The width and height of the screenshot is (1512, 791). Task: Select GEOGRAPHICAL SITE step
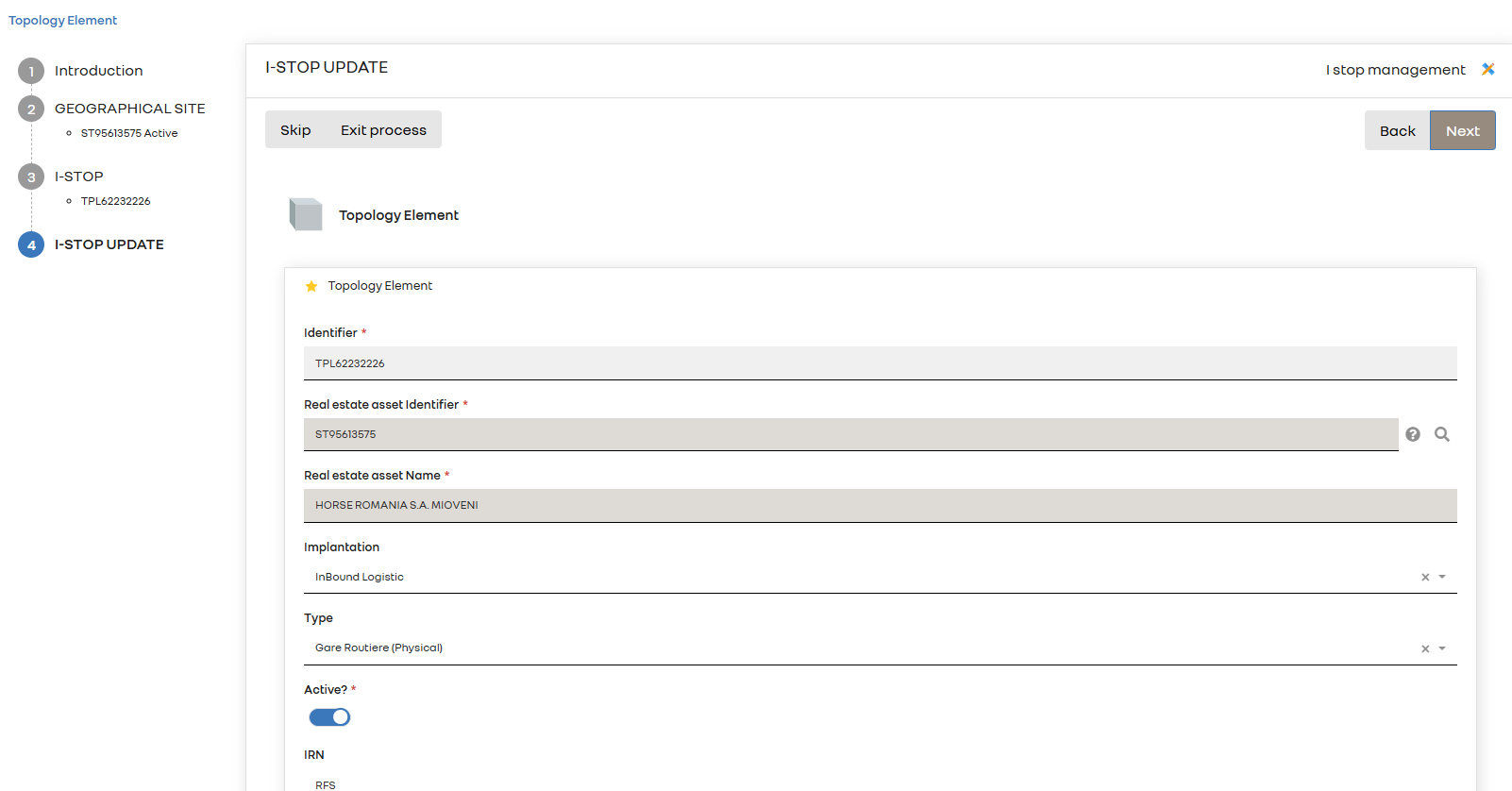pos(130,109)
